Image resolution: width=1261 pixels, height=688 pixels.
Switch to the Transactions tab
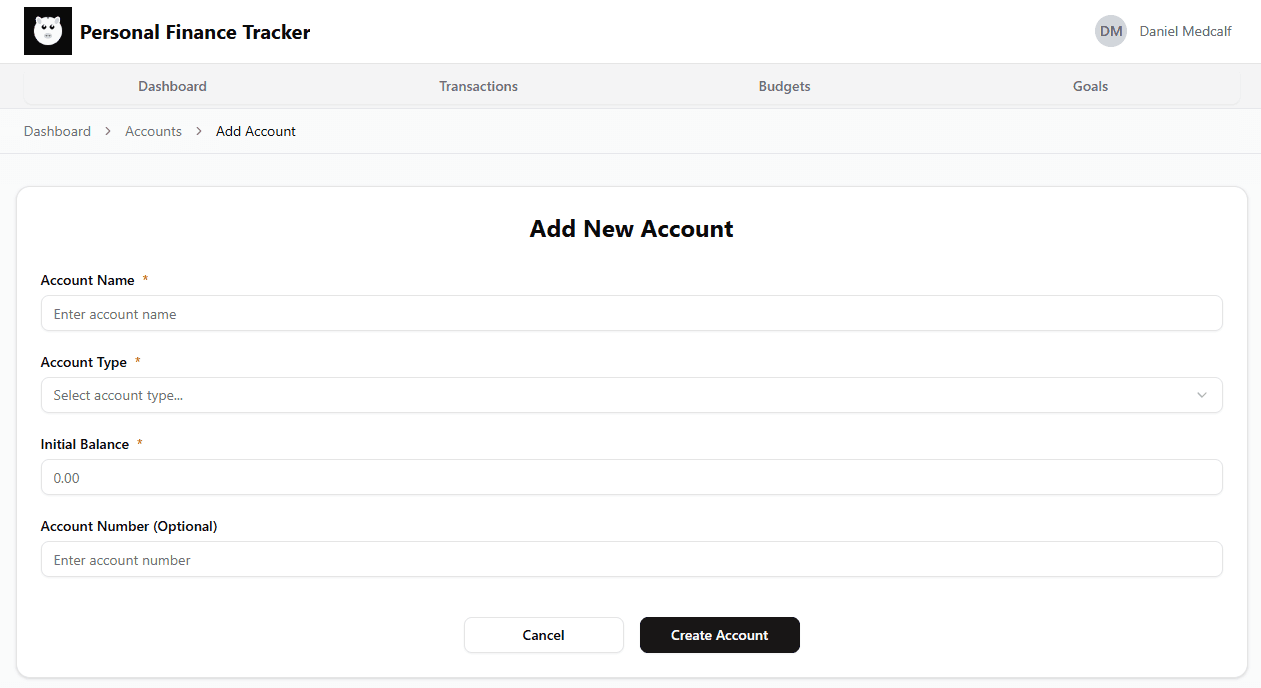[478, 86]
